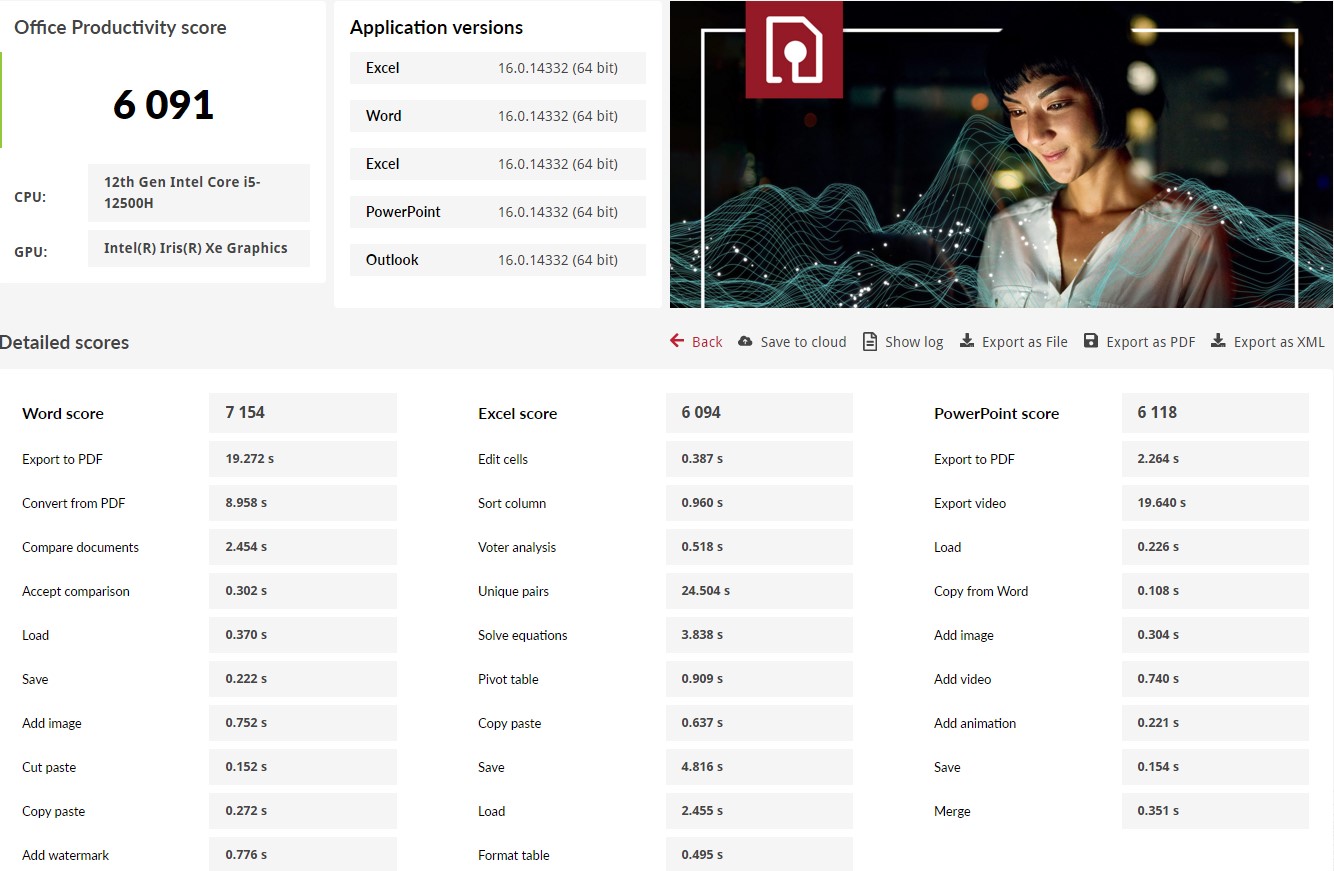This screenshot has width=1334, height=871.
Task: Click the red Back arrow icon
Action: coord(677,341)
